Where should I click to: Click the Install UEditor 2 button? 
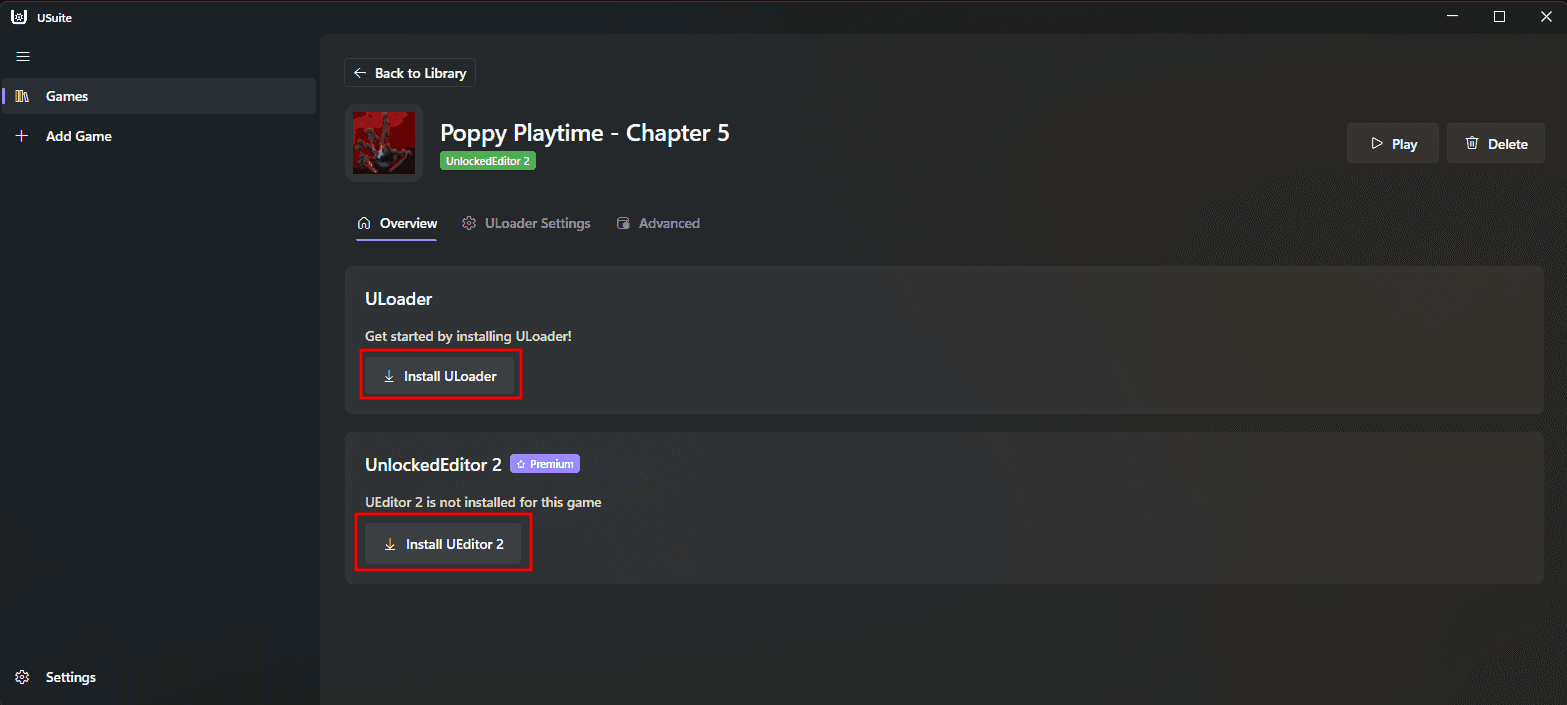click(443, 544)
